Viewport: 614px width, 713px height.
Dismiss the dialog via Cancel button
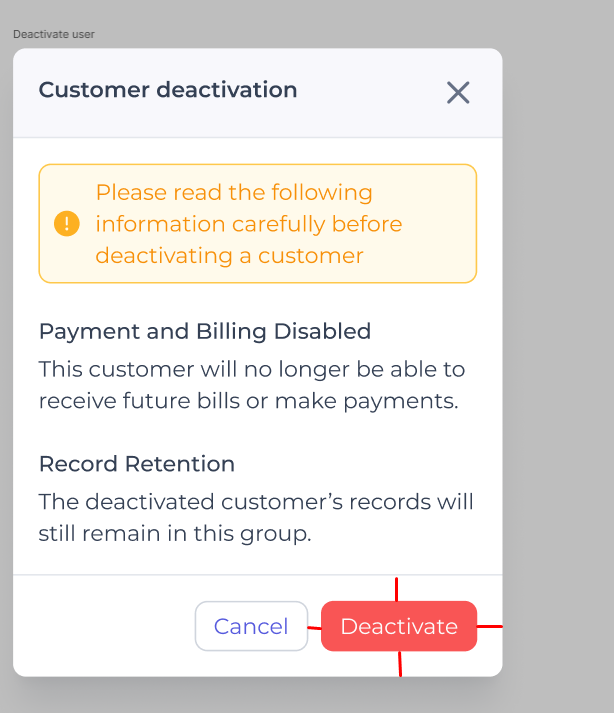pyautogui.click(x=252, y=626)
